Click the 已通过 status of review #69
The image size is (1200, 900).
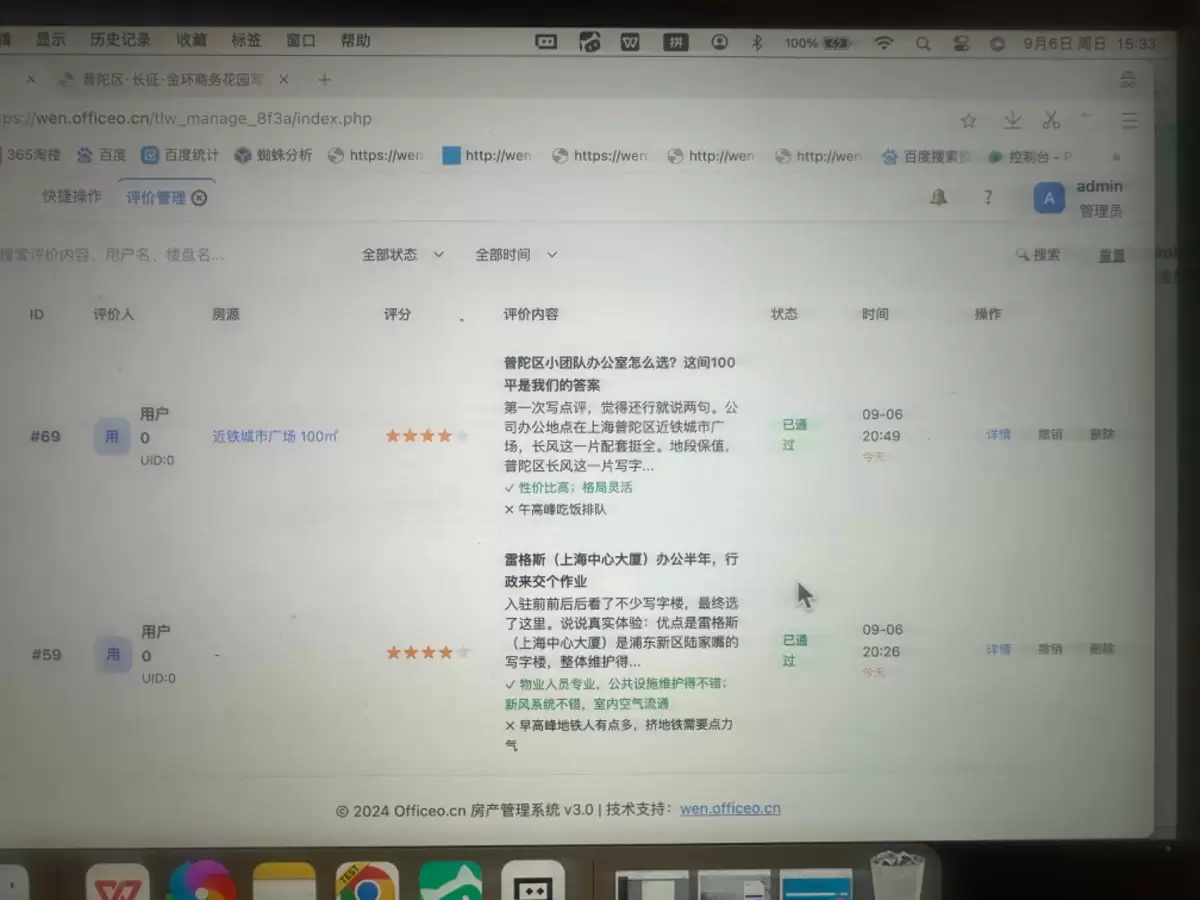795,435
